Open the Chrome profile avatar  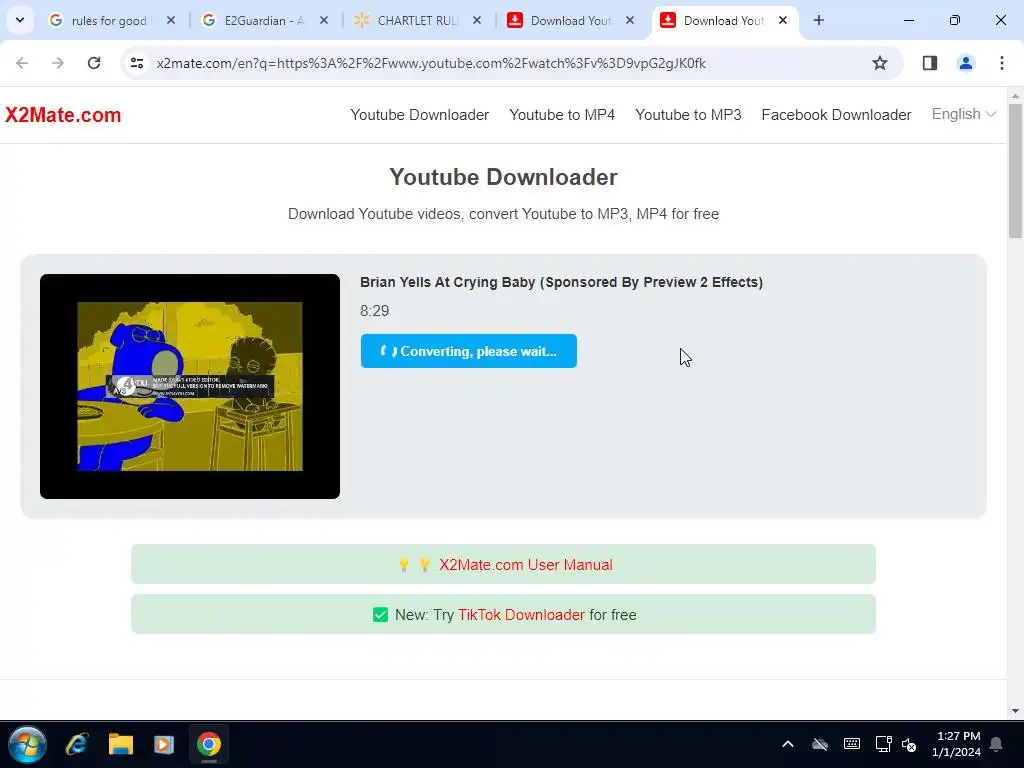point(966,63)
